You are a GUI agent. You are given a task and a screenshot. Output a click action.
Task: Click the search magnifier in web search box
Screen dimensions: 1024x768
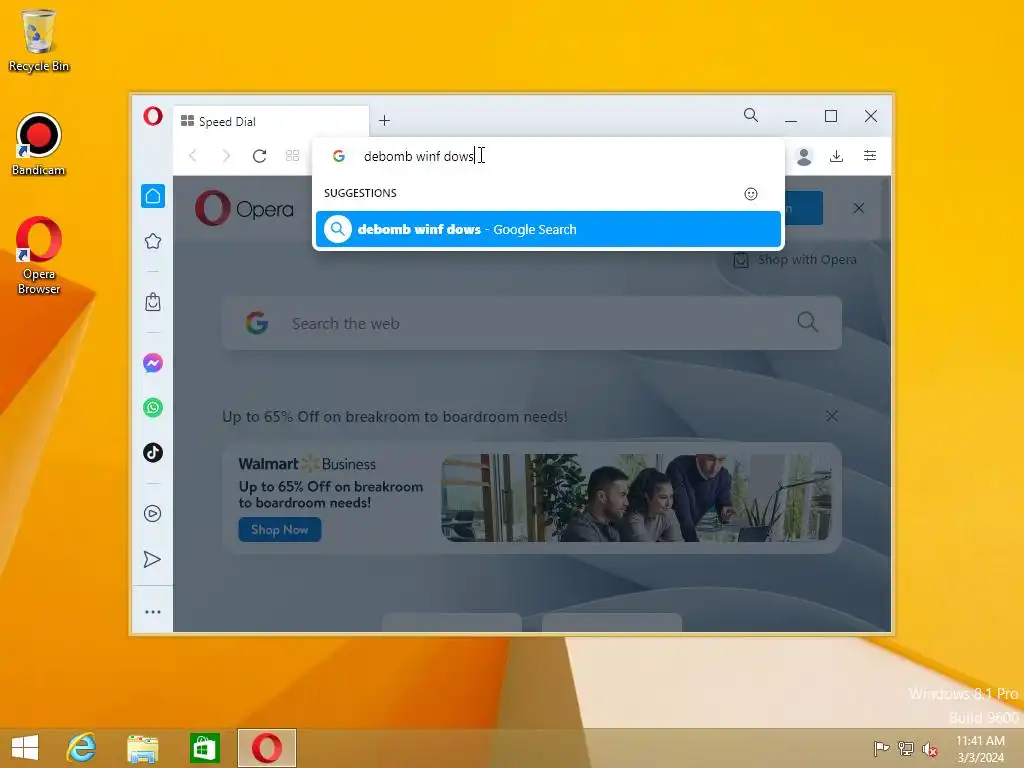tap(808, 322)
